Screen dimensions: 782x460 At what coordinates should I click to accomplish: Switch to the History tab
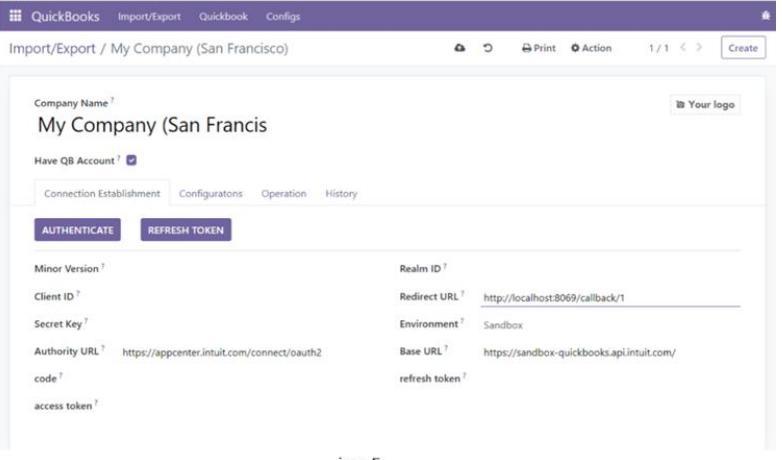point(341,194)
